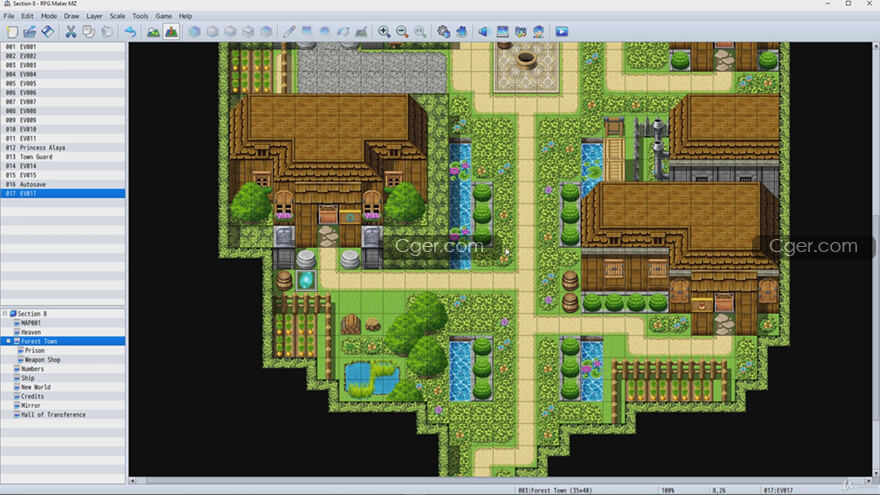Screen dimensions: 880x495
Task: Select the Section 8 project root
Action: click(x=32, y=314)
